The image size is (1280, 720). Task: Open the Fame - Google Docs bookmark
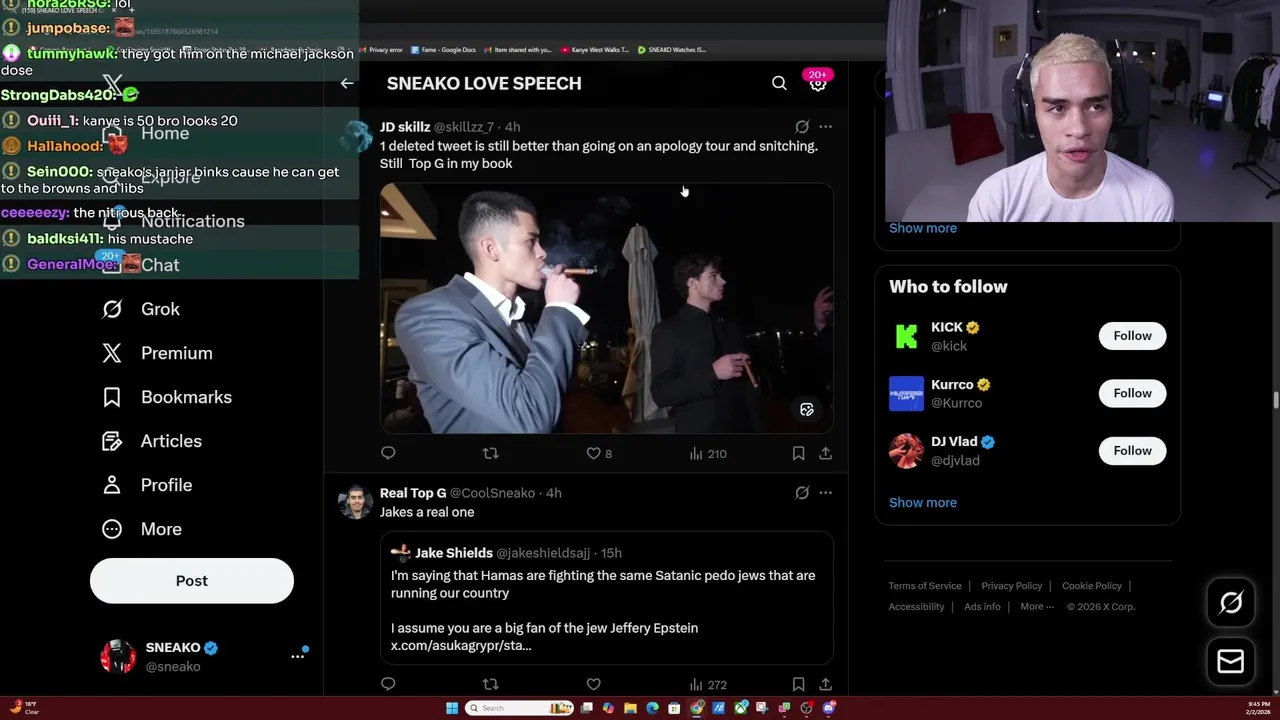pyautogui.click(x=442, y=49)
